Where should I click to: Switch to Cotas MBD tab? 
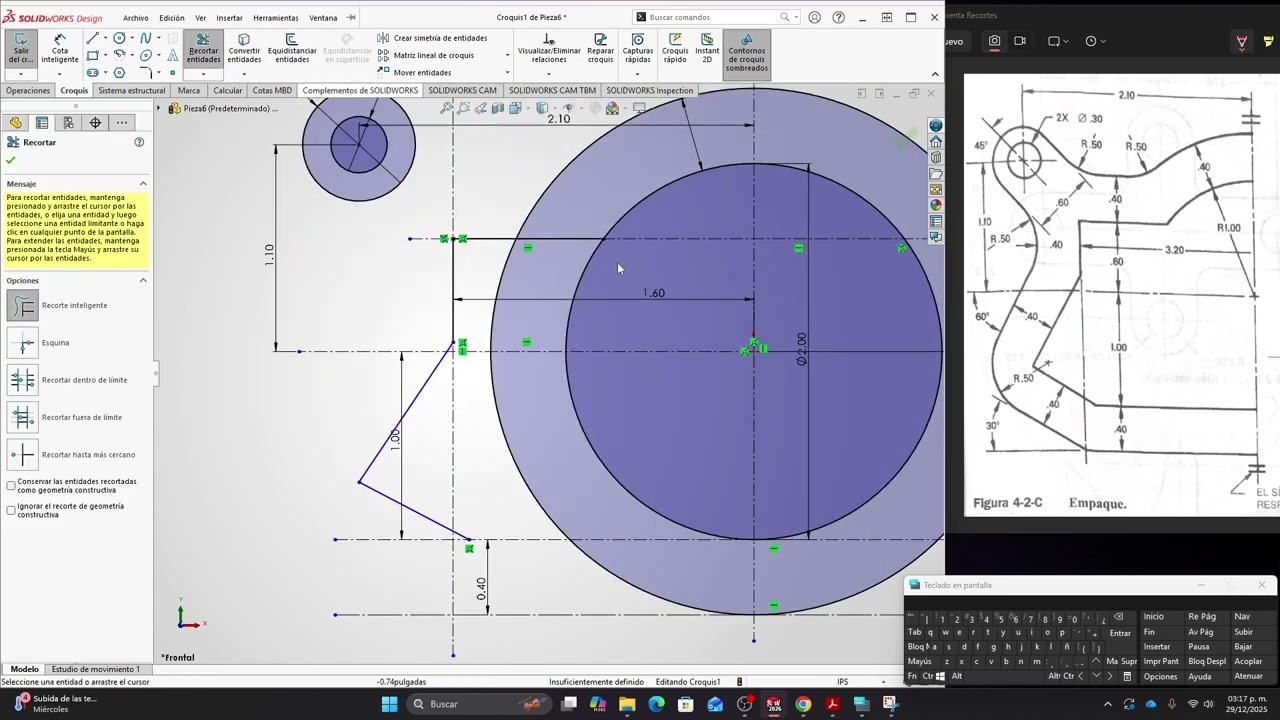(x=272, y=90)
